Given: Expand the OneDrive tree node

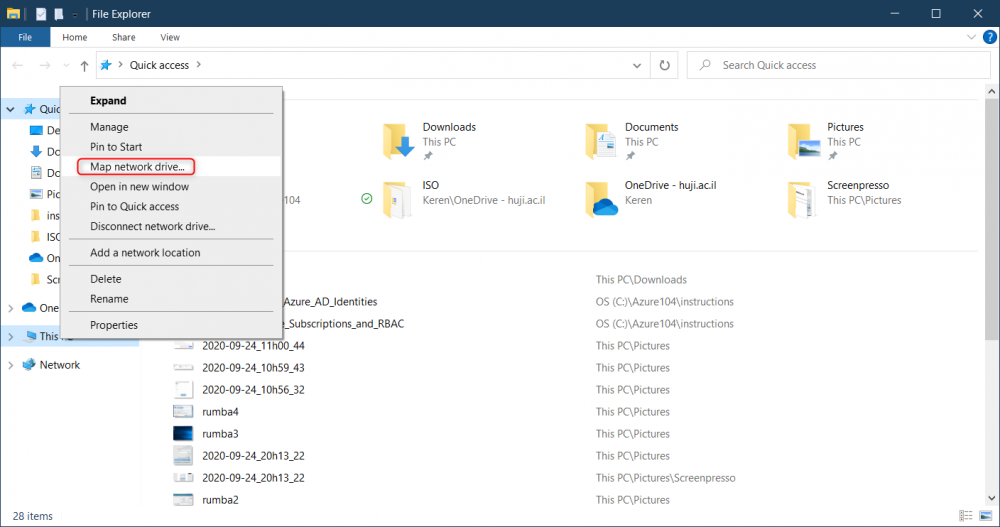Looking at the screenshot, I should tap(10, 308).
